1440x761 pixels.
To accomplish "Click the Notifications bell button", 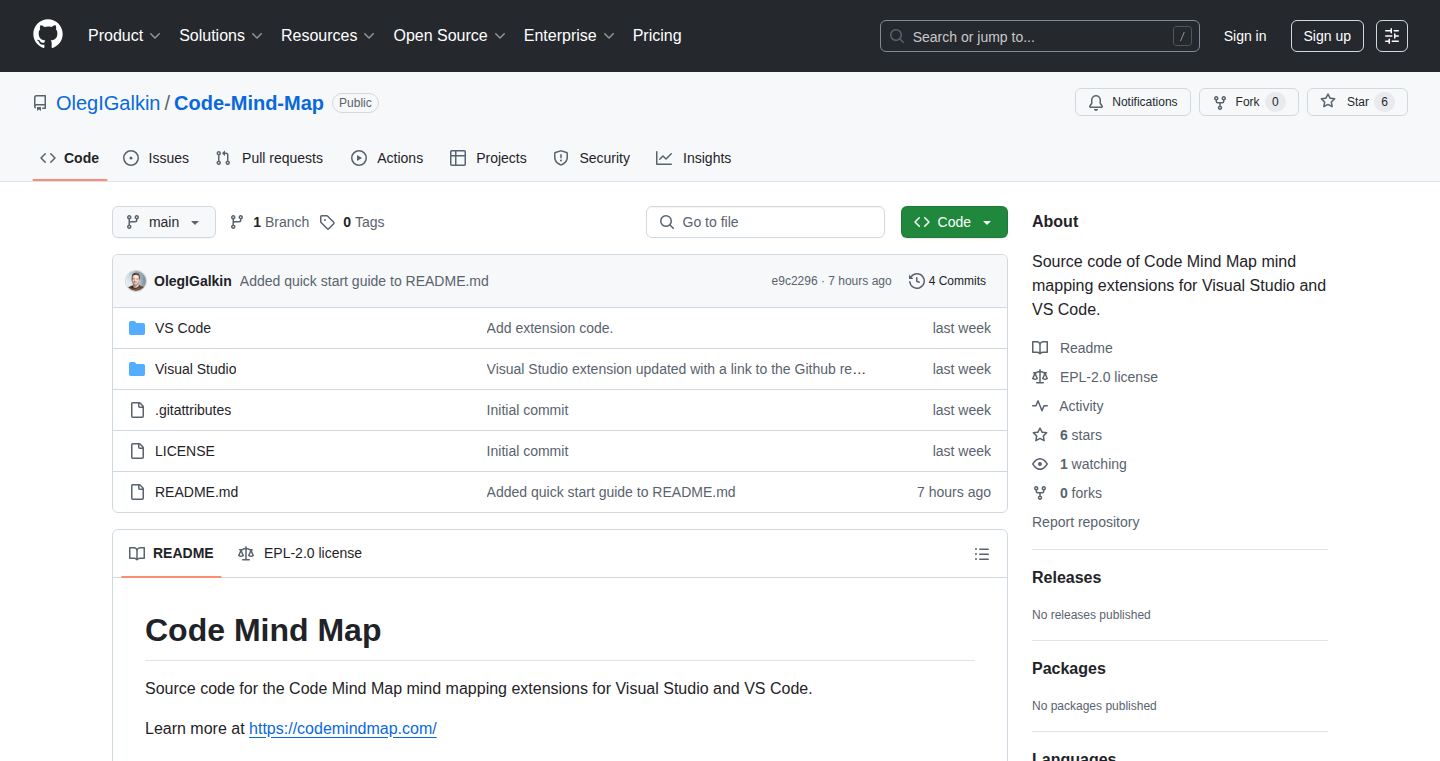I will [1133, 102].
